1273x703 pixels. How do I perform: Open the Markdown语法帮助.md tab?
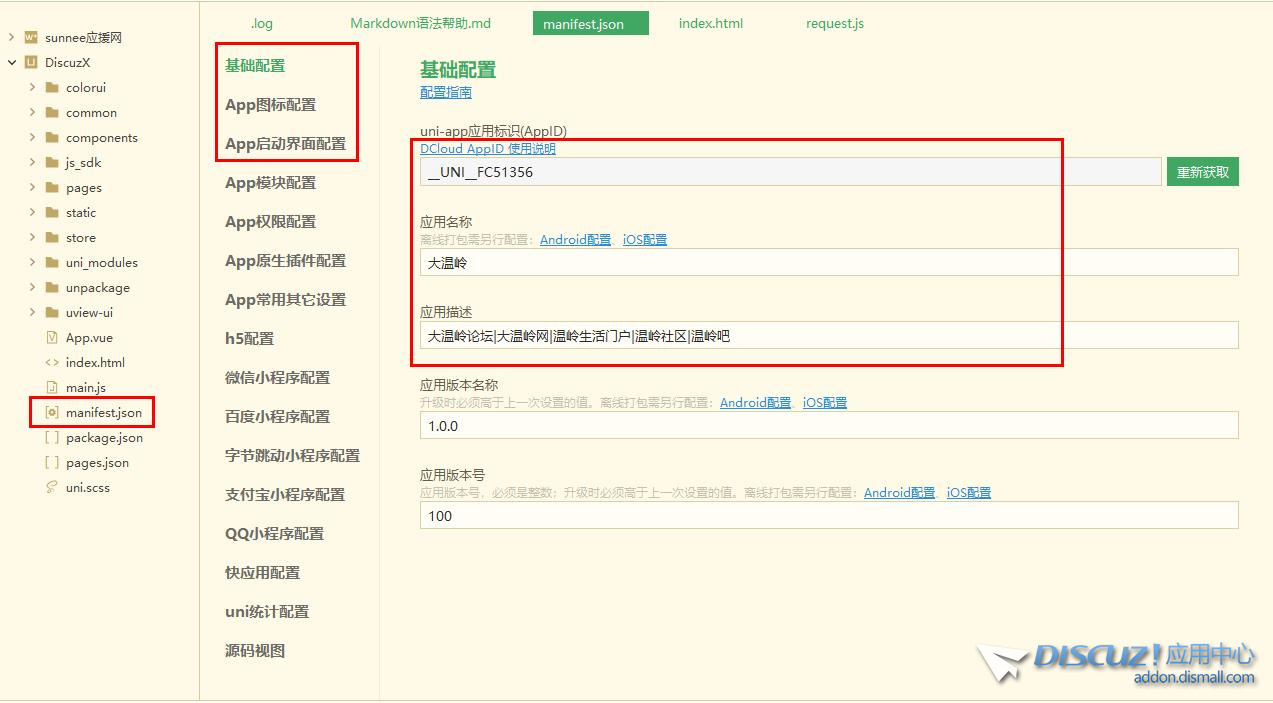[420, 23]
